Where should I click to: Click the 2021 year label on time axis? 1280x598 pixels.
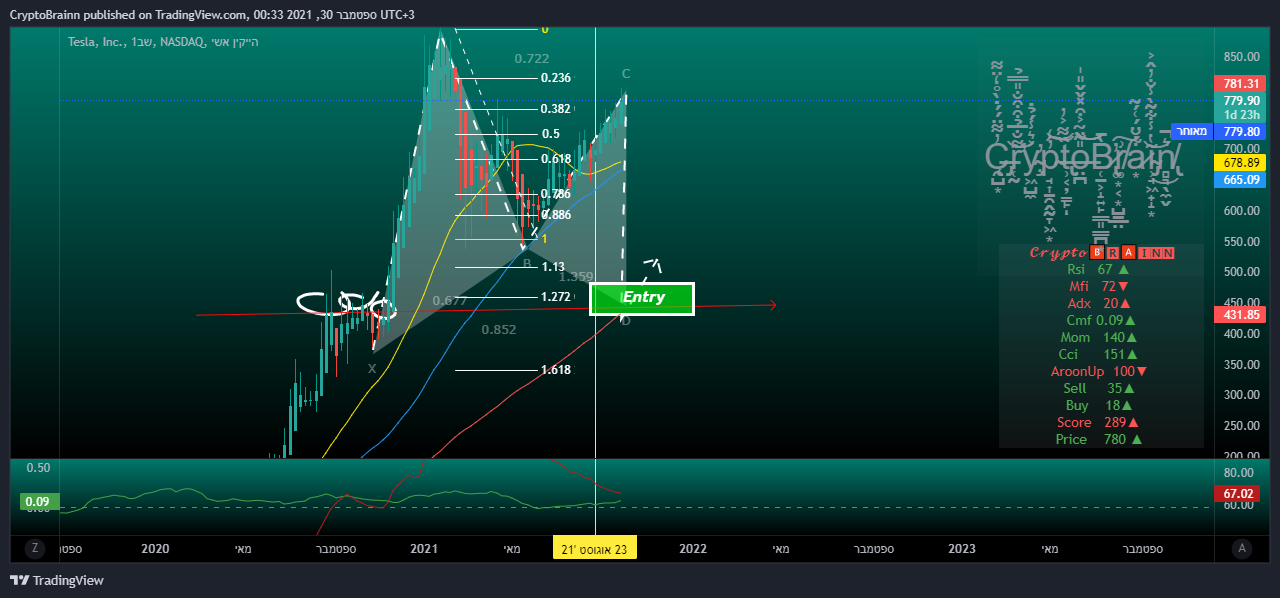click(424, 548)
